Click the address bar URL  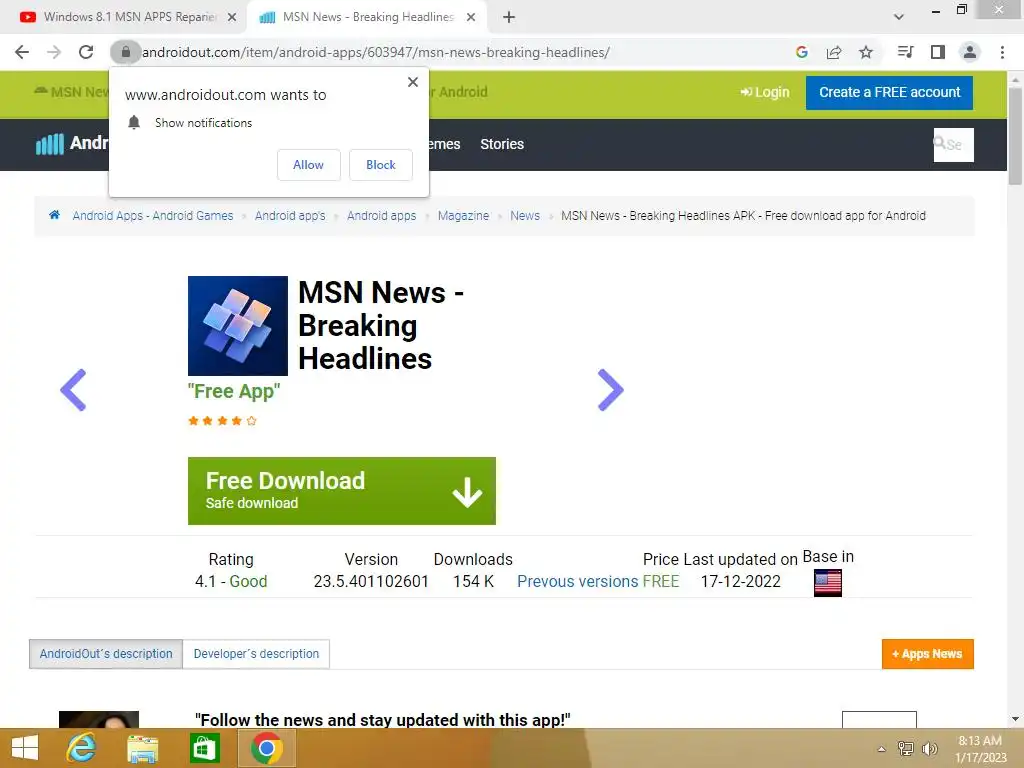pos(376,52)
